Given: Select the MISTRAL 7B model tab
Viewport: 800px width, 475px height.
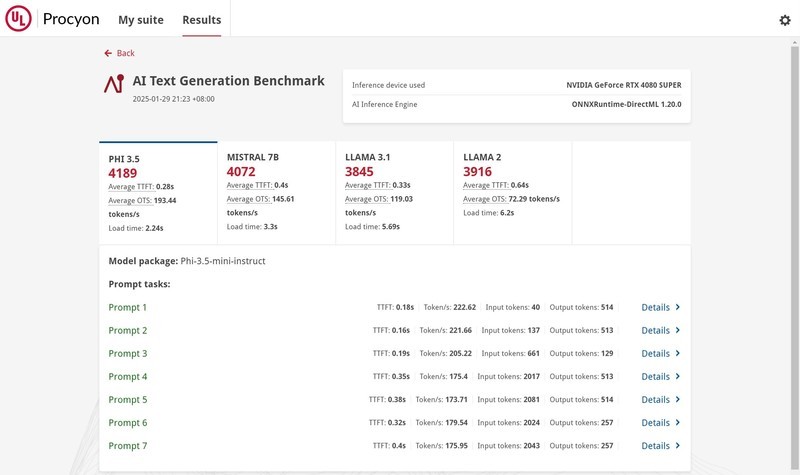Looking at the screenshot, I should (x=275, y=193).
